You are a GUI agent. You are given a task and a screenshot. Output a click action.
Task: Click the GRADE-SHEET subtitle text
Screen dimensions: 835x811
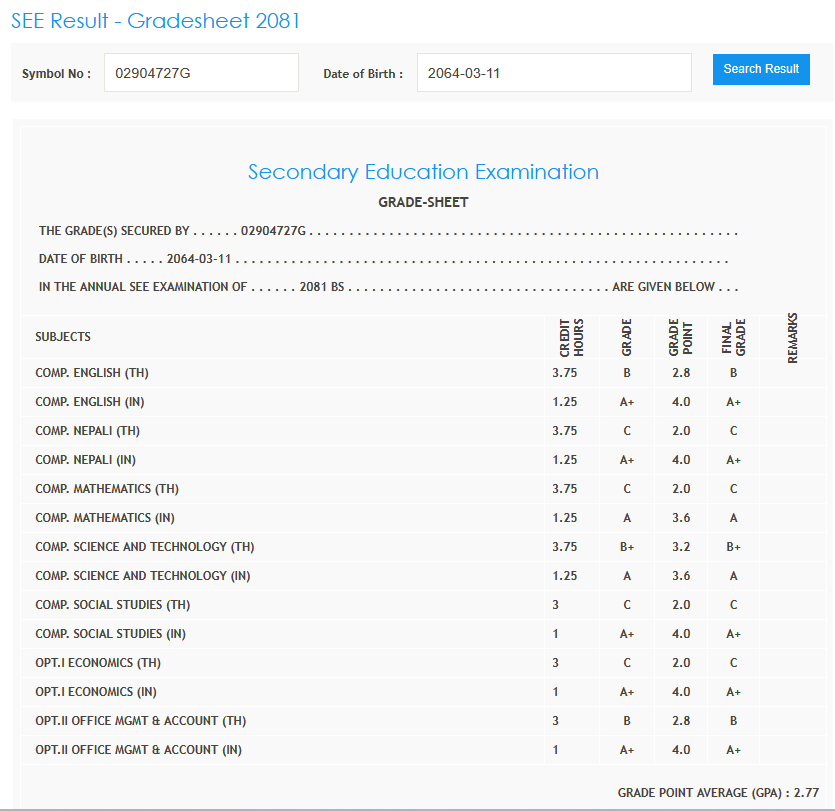pos(423,202)
